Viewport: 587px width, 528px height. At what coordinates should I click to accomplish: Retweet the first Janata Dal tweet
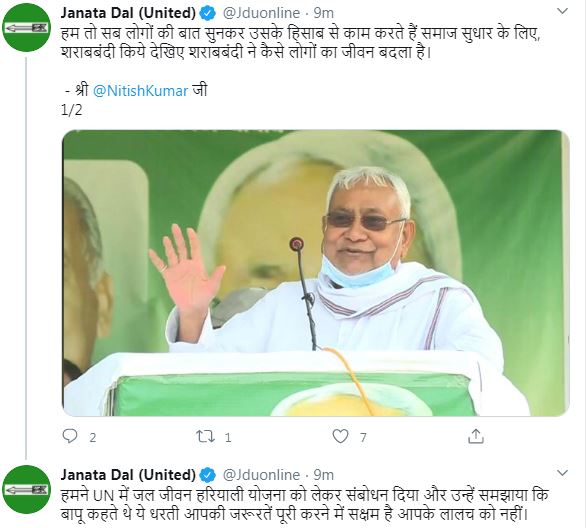coord(206,436)
